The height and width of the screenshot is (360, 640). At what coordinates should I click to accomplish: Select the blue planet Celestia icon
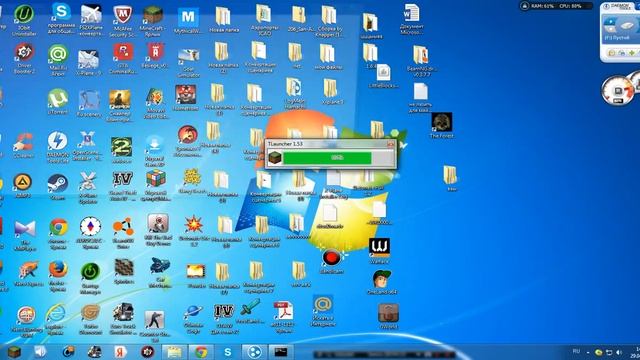pos(193,312)
